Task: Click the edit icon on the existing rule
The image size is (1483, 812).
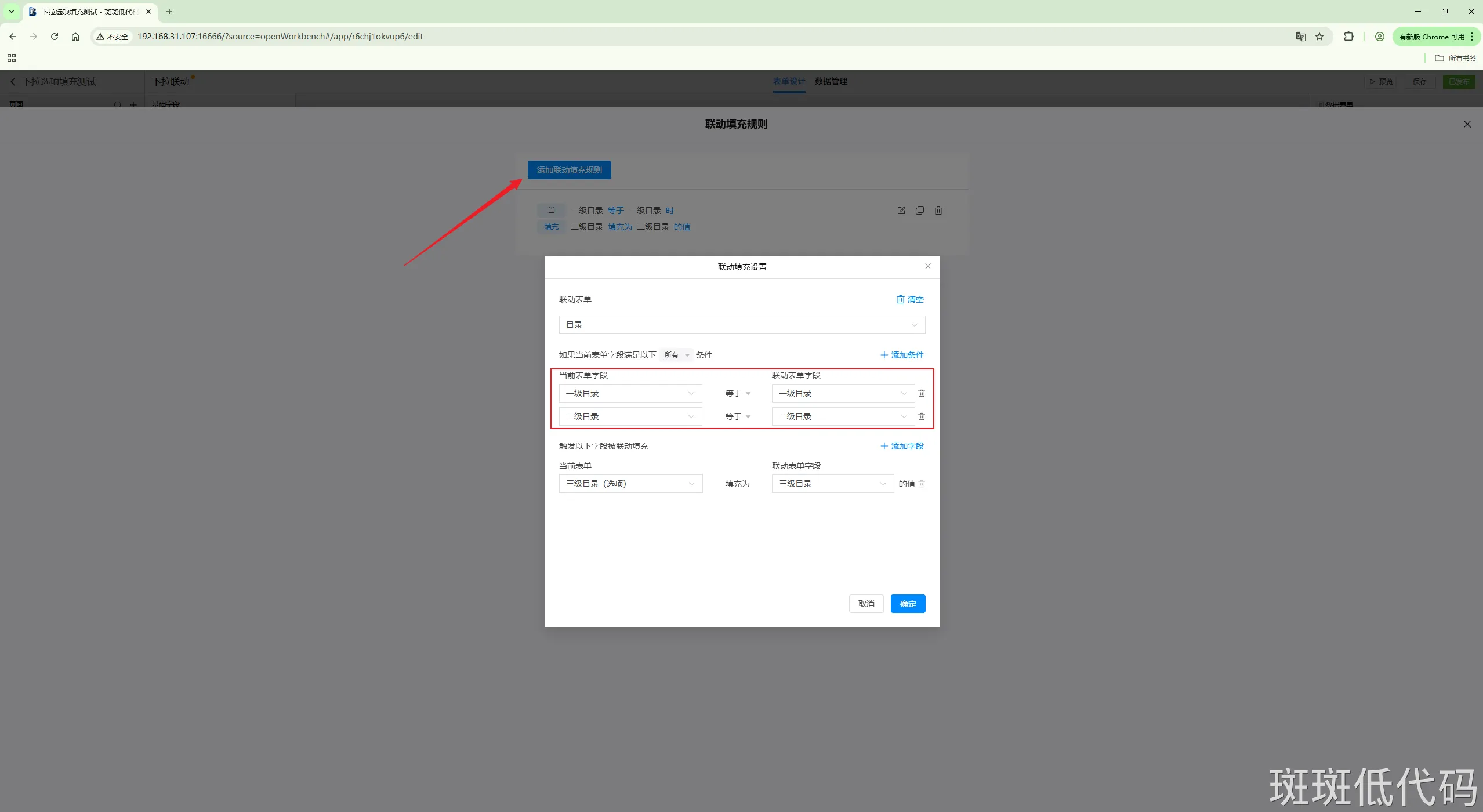Action: [x=901, y=211]
